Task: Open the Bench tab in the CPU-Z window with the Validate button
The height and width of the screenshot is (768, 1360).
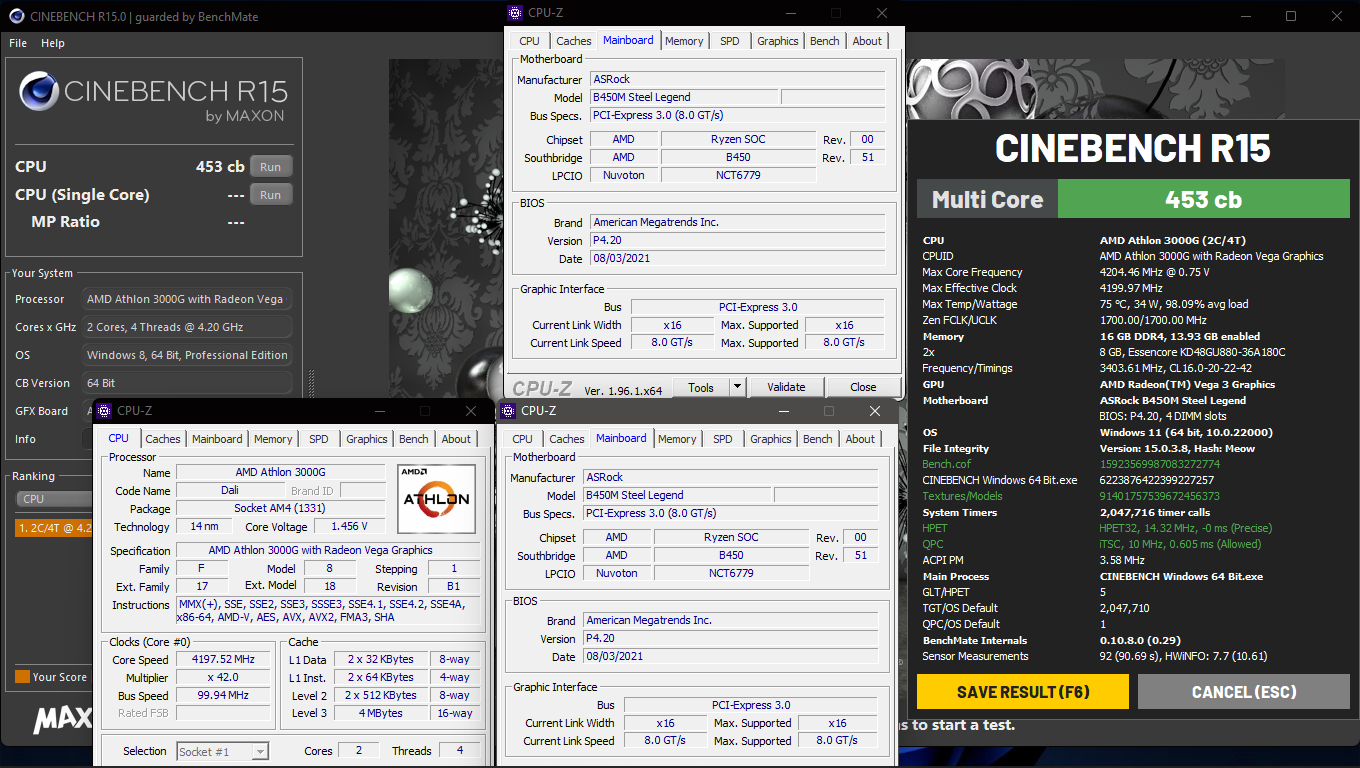Action: (825, 41)
